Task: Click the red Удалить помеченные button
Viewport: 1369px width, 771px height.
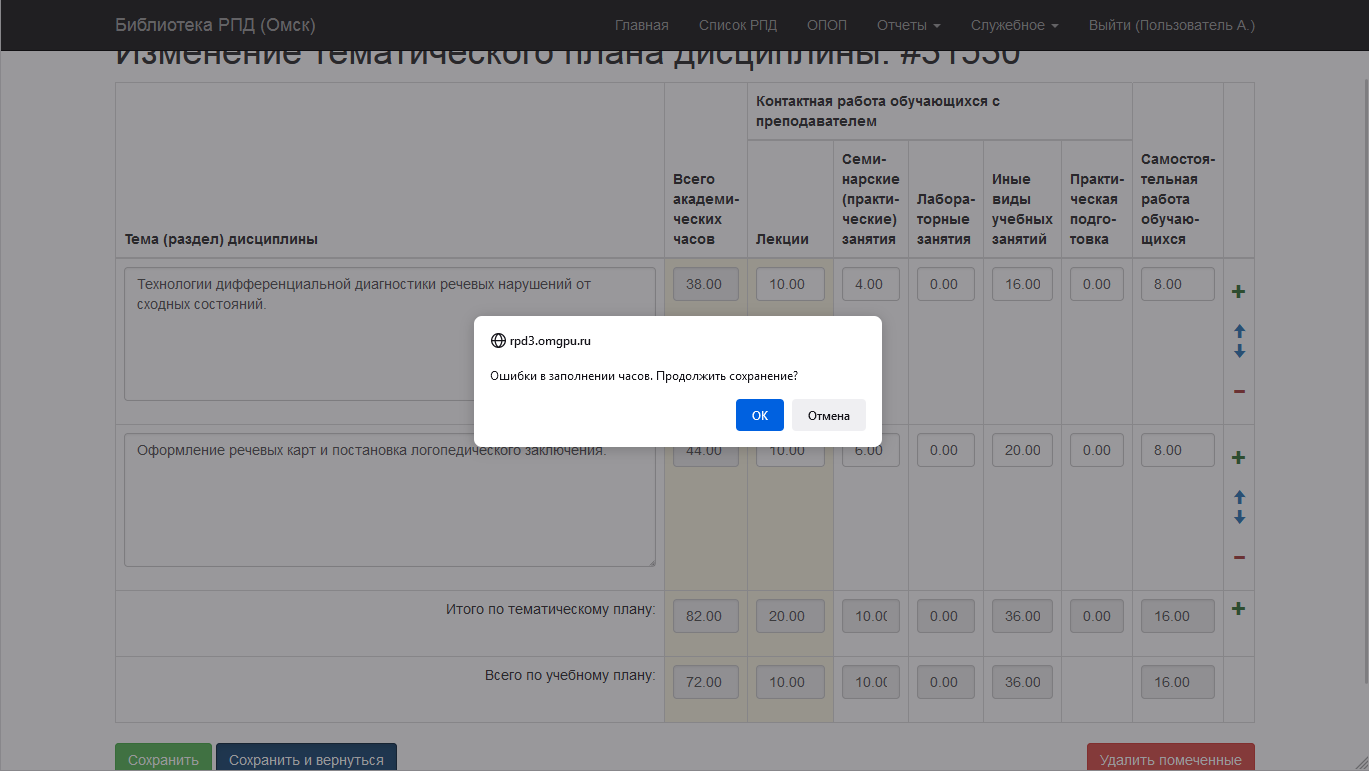Action: [1171, 759]
